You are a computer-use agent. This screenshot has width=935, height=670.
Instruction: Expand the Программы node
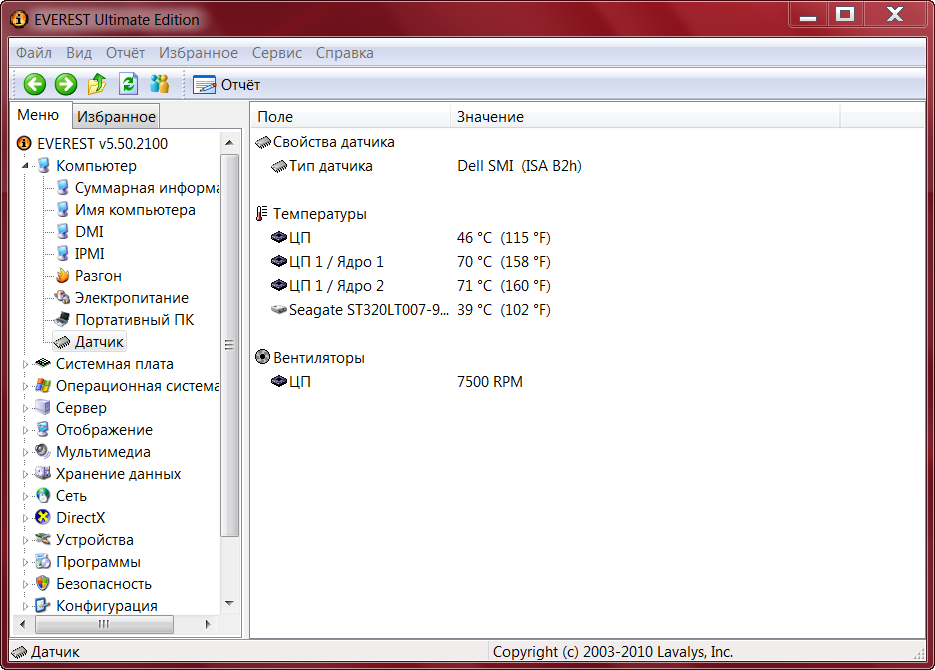click(25, 562)
